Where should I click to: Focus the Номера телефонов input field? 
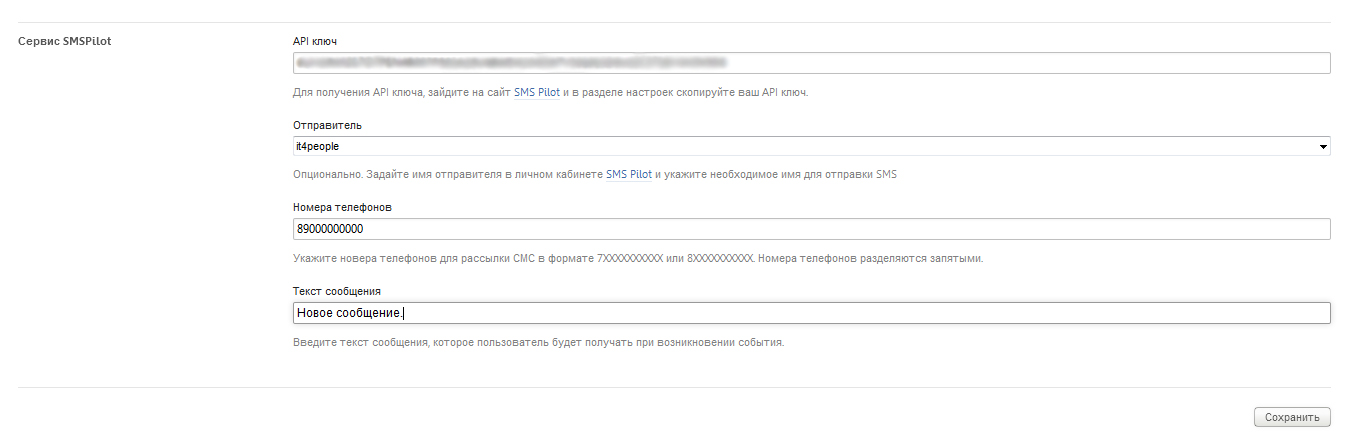[x=810, y=229]
